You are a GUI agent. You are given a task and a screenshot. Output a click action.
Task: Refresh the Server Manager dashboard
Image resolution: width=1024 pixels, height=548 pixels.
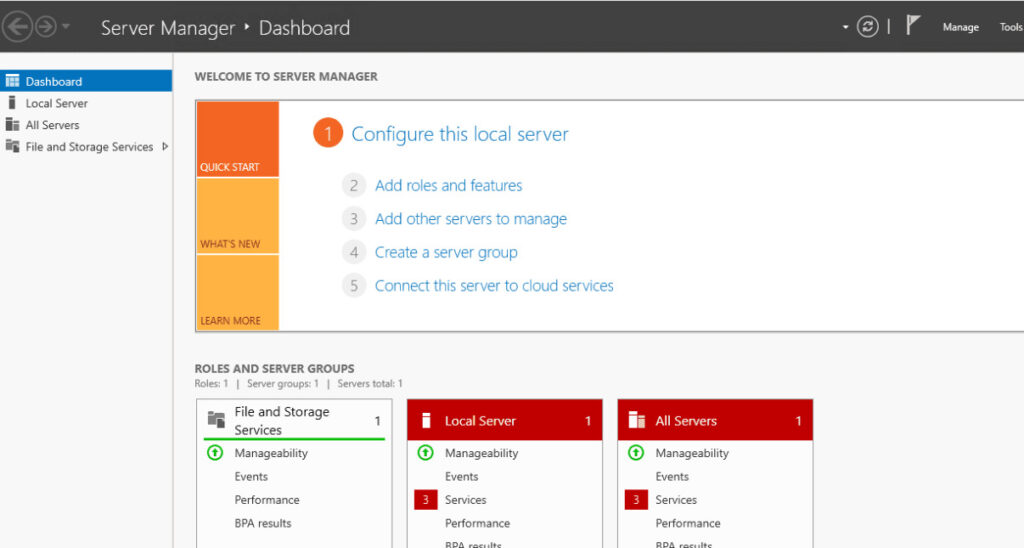point(867,27)
